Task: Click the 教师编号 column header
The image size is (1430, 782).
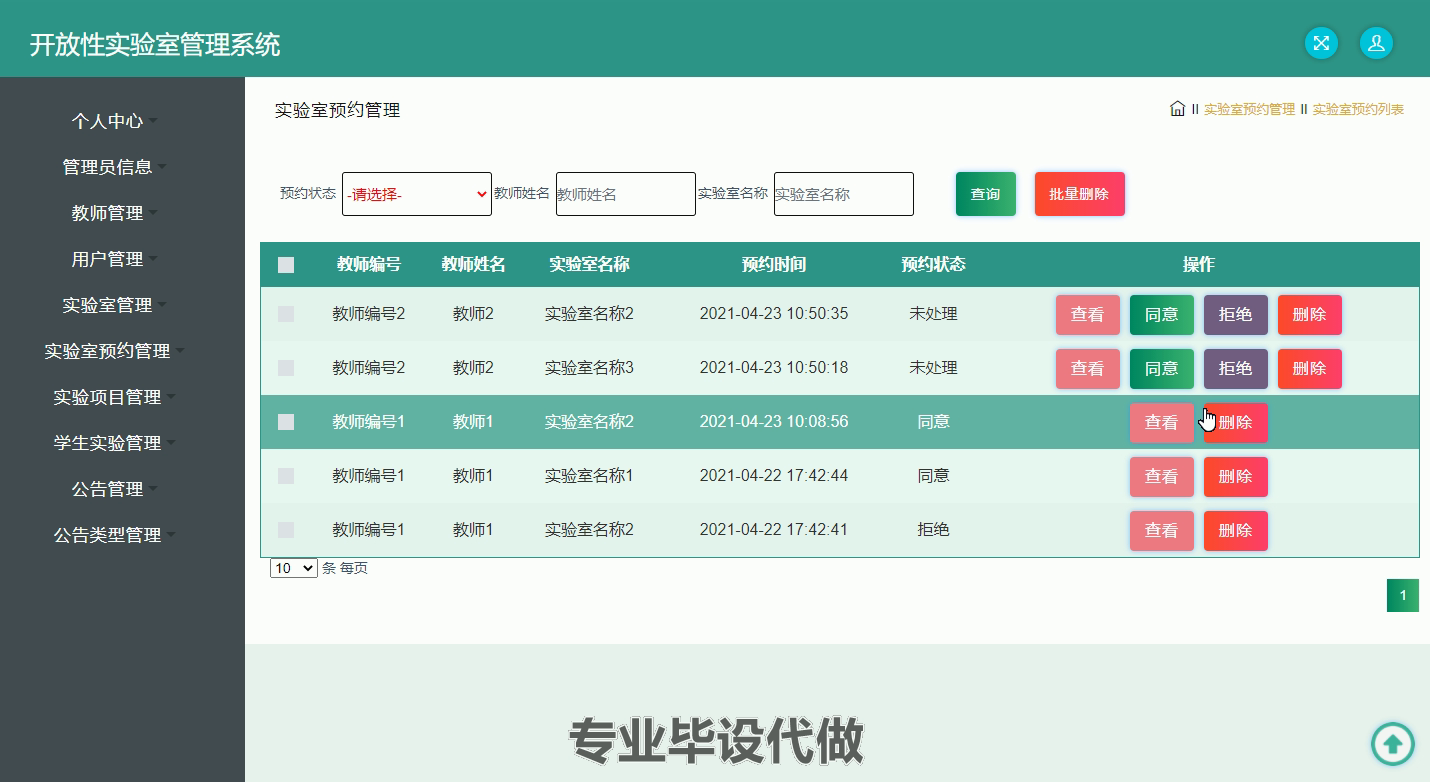Action: pyautogui.click(x=369, y=265)
